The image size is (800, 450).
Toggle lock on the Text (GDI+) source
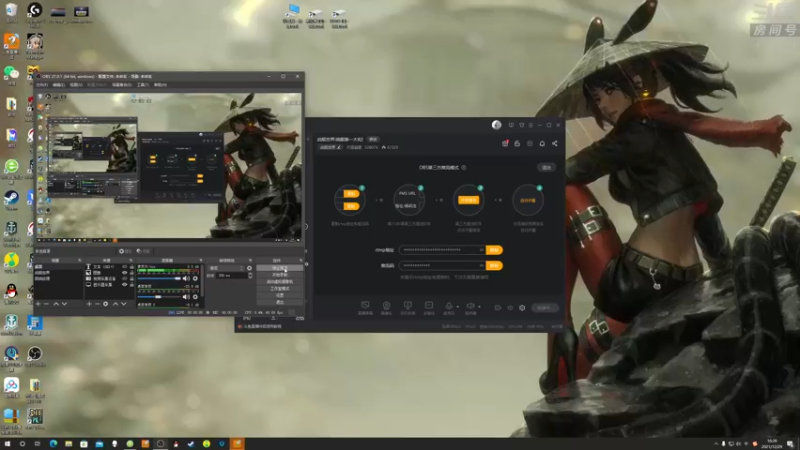coord(132,267)
